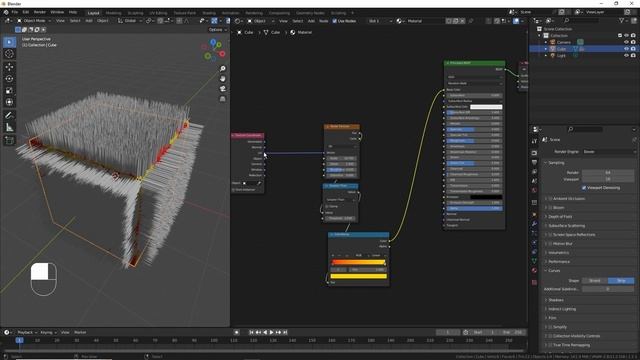Play animation forward
This screenshot has height=360, width=640.
[271, 332]
